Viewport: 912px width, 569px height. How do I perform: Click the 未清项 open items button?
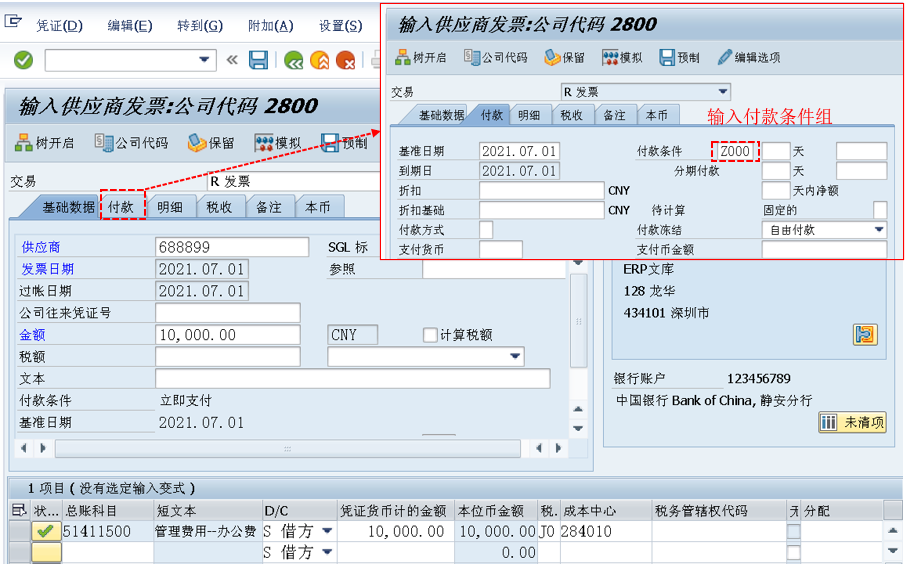852,422
